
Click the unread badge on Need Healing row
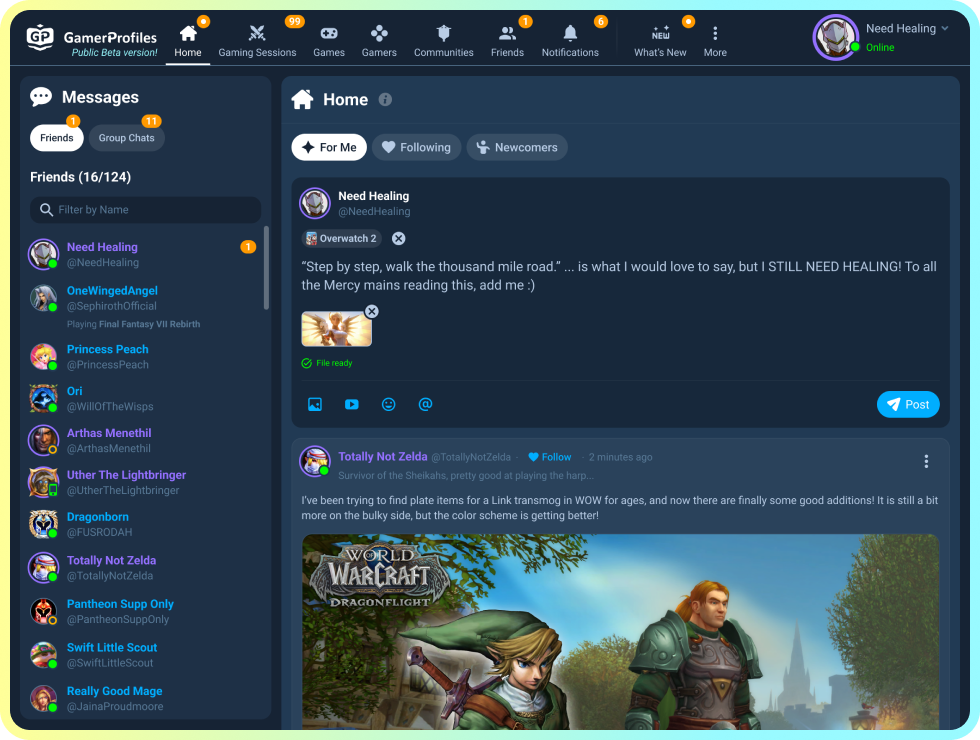pos(248,247)
